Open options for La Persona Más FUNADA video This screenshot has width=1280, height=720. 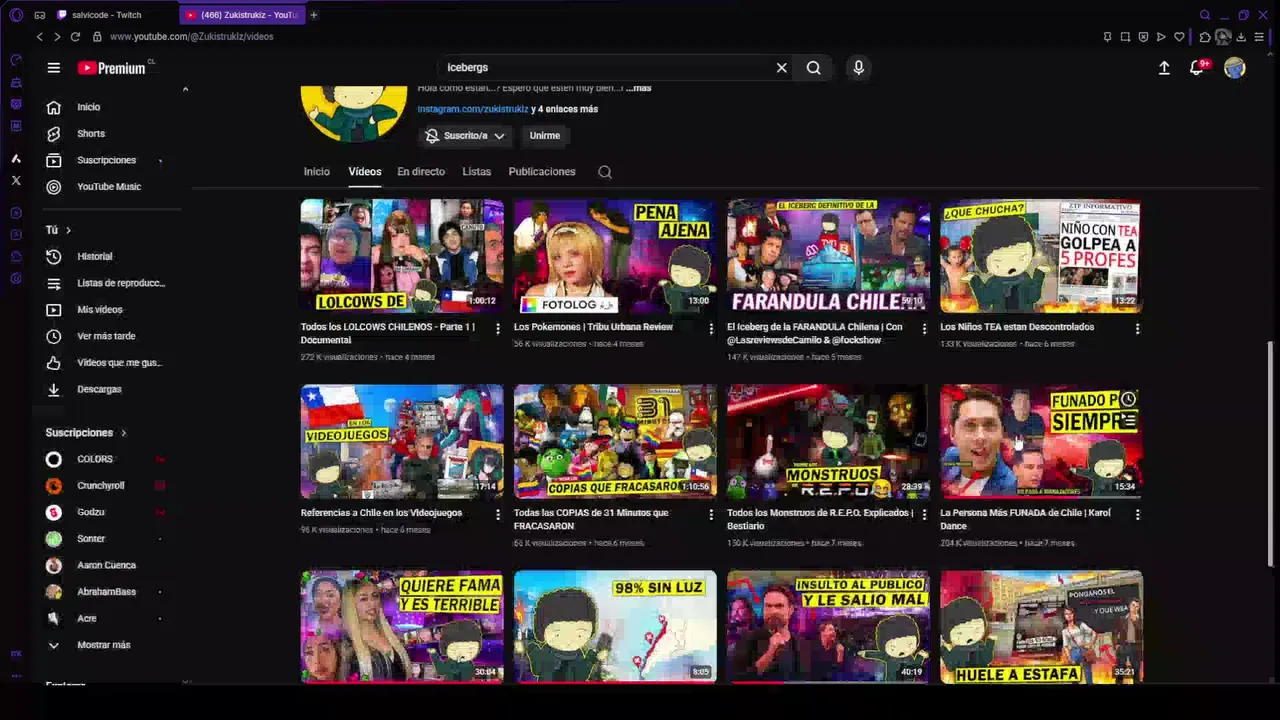[1137, 514]
